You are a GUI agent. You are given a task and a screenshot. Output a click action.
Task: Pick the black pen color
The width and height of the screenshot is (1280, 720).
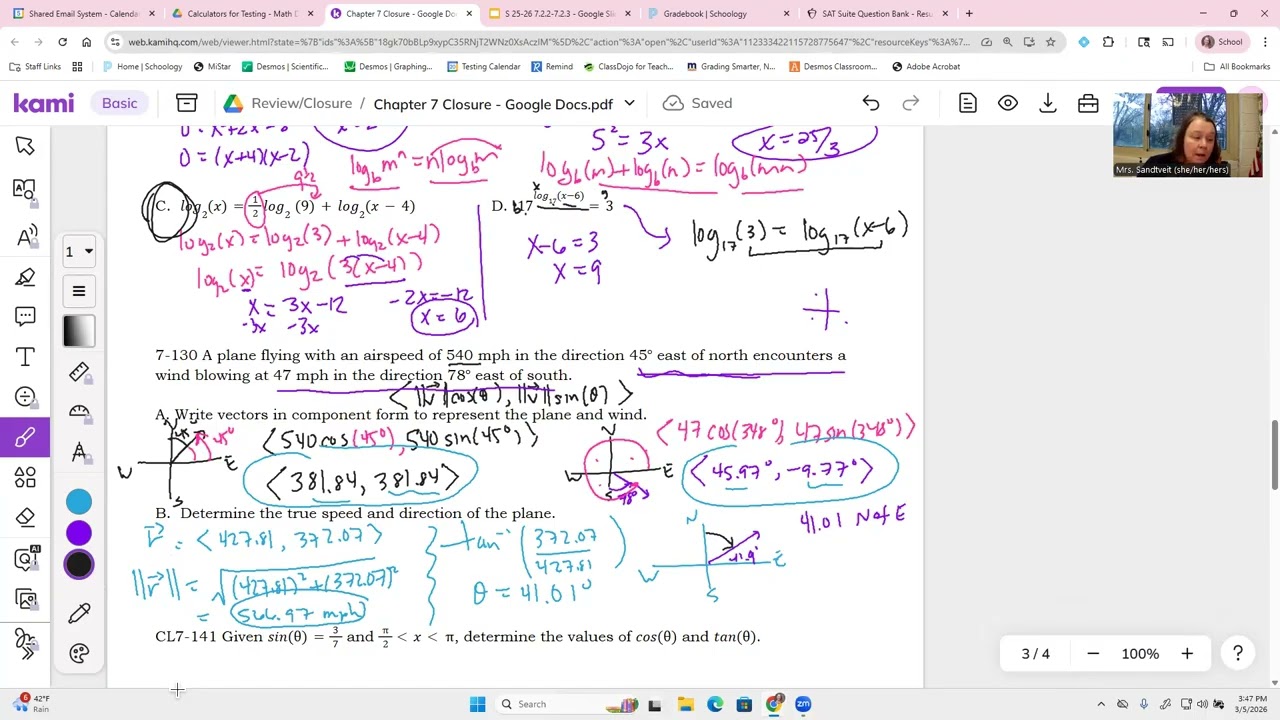tap(79, 565)
